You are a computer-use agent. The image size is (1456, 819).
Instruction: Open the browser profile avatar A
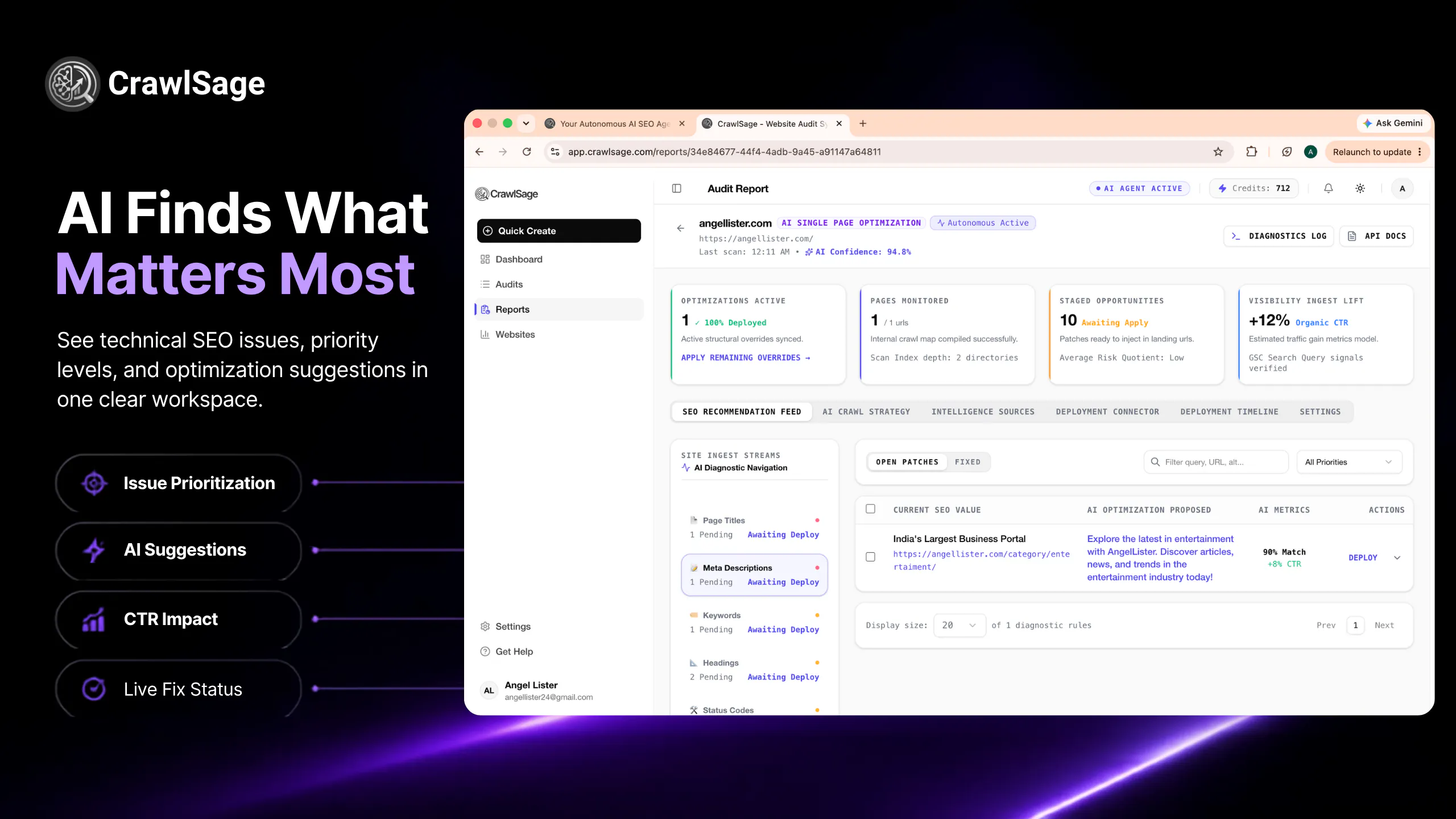(1310, 152)
